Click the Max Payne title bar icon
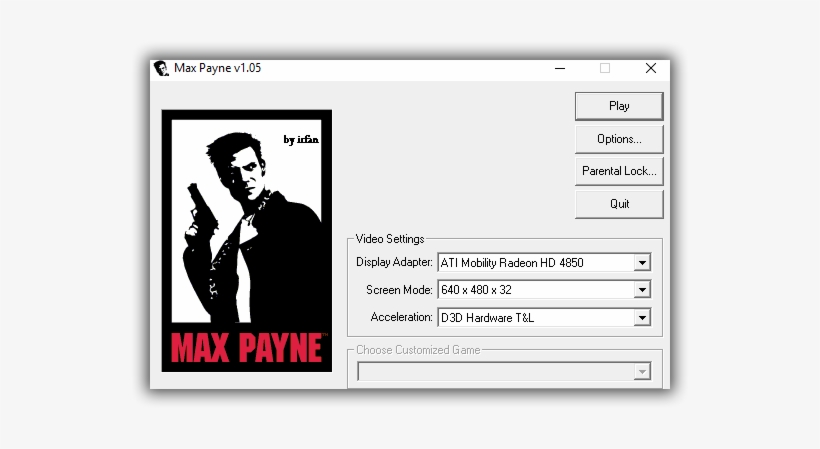The image size is (820, 449). (x=161, y=68)
